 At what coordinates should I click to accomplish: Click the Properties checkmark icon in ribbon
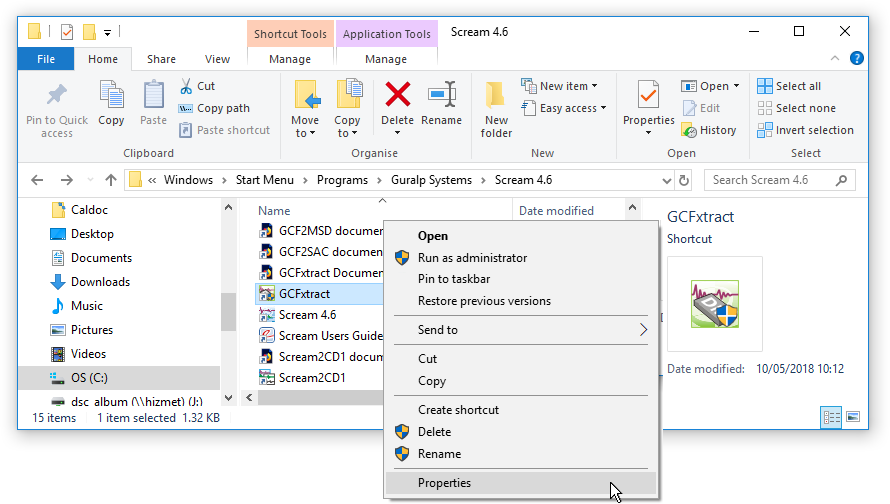click(x=648, y=94)
